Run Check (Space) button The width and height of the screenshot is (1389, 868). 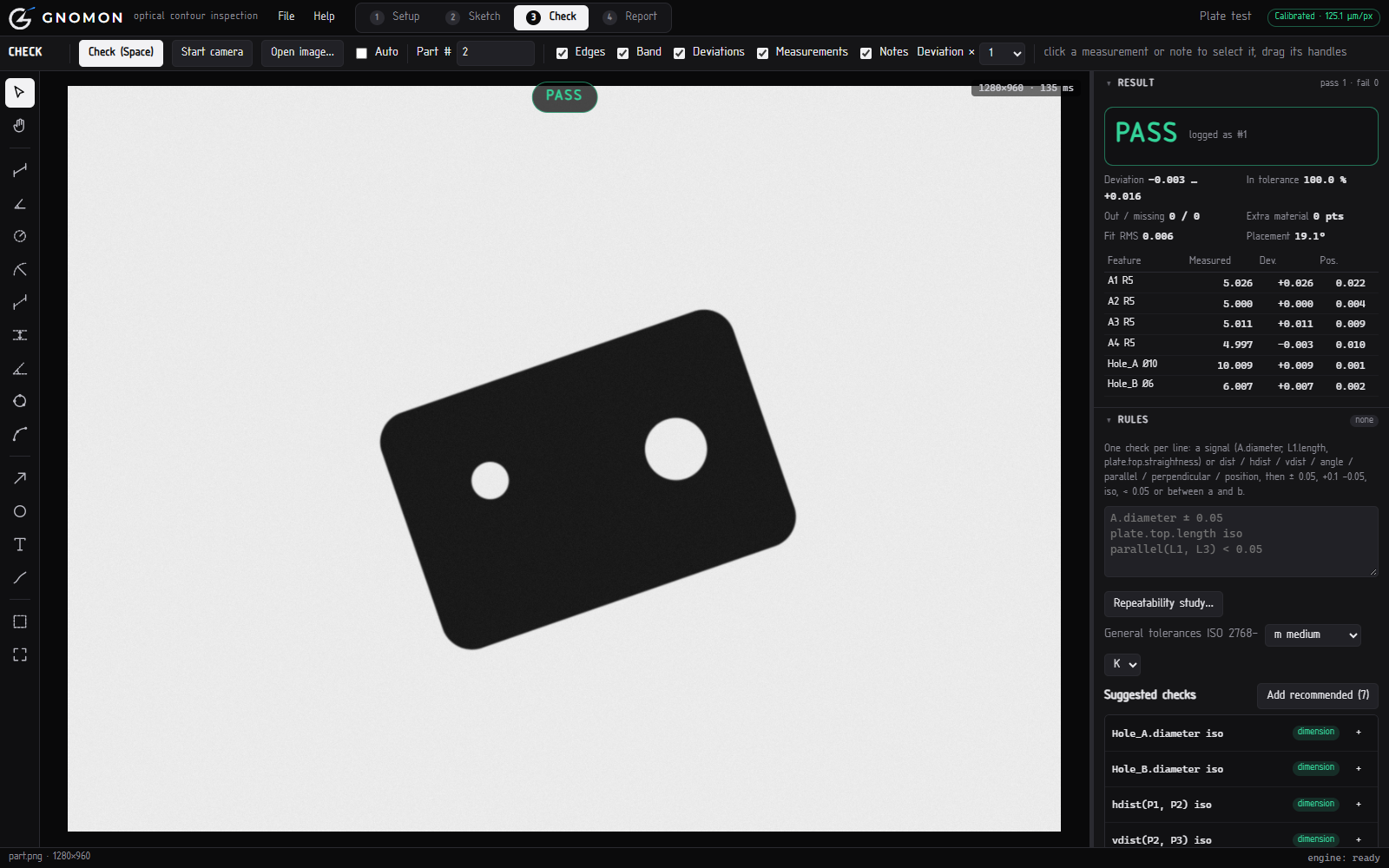coord(121,53)
